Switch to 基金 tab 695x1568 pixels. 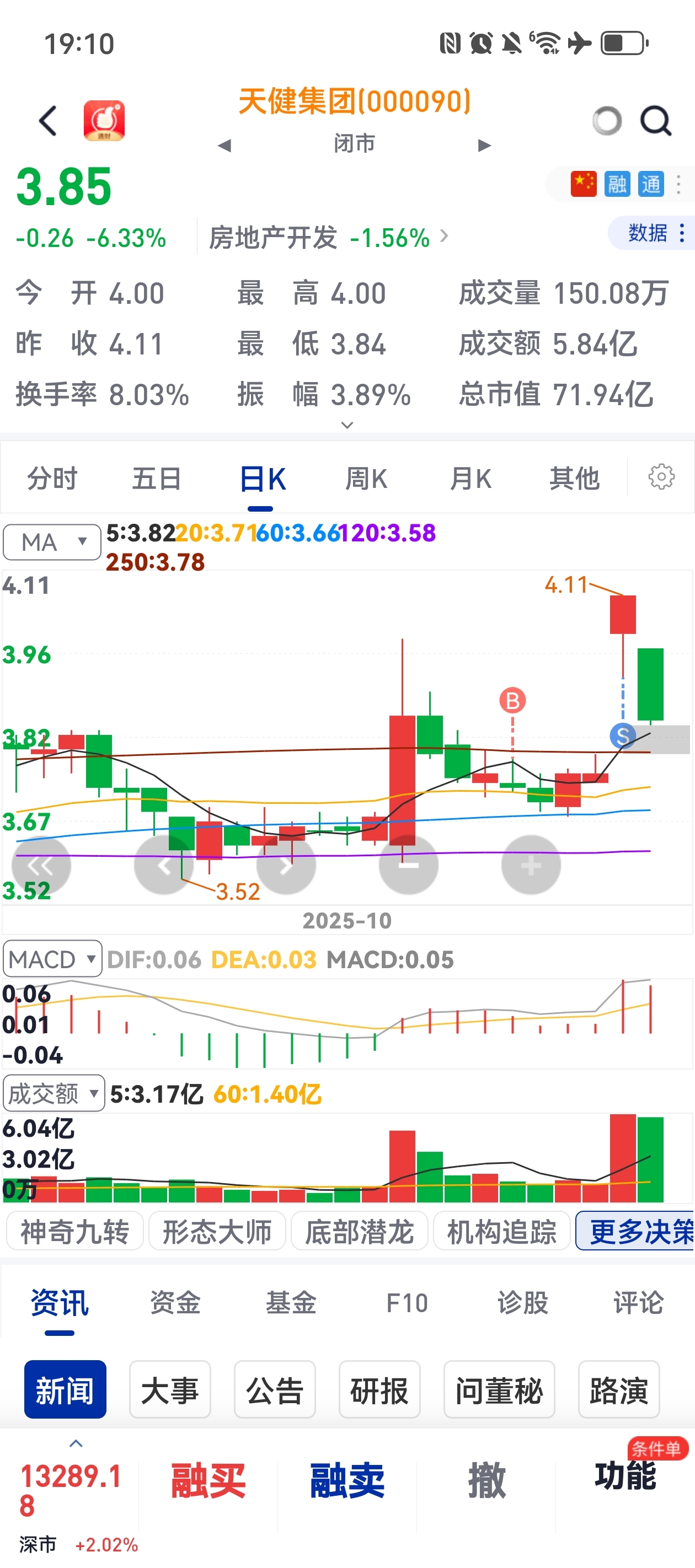(x=291, y=1304)
